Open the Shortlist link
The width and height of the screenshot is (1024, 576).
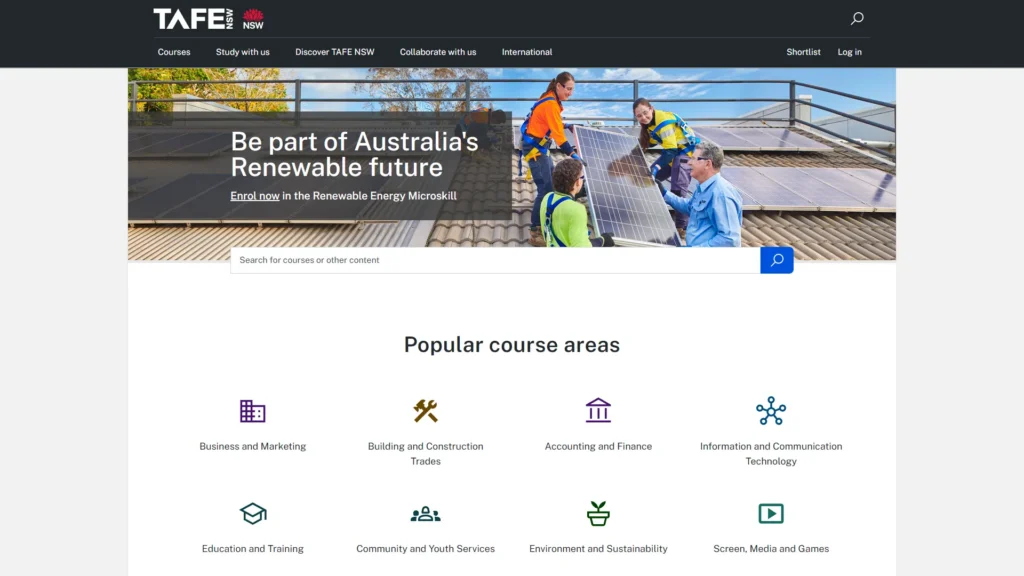click(803, 52)
